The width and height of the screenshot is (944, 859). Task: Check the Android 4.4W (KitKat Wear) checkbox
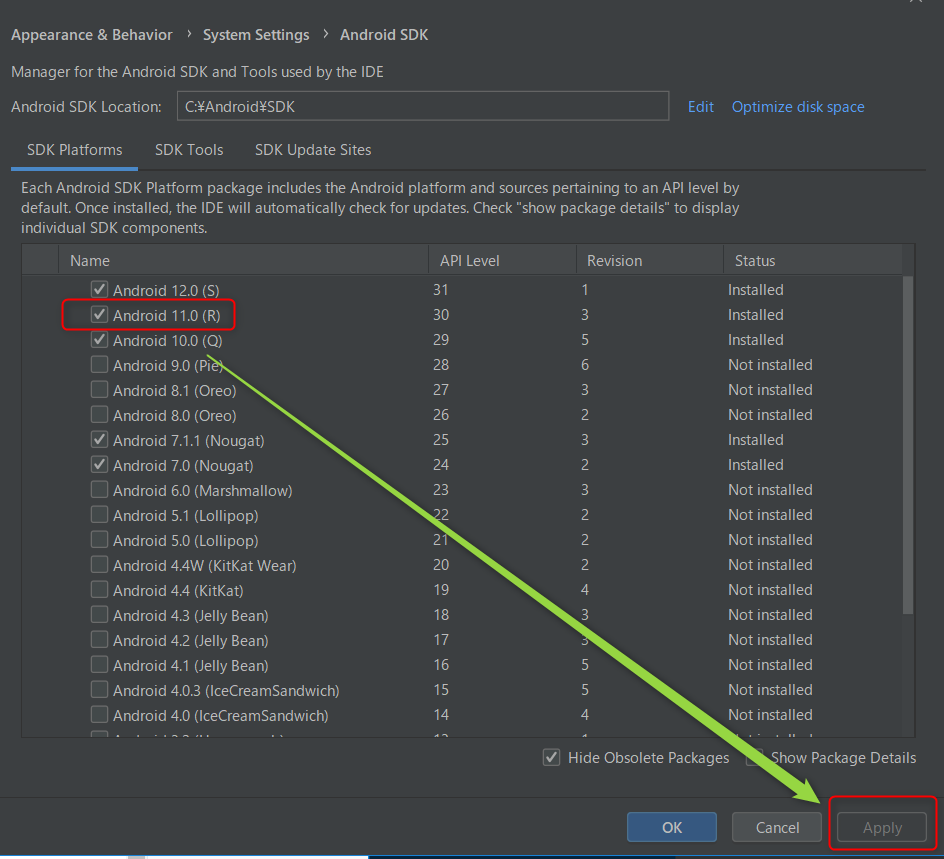[99, 565]
